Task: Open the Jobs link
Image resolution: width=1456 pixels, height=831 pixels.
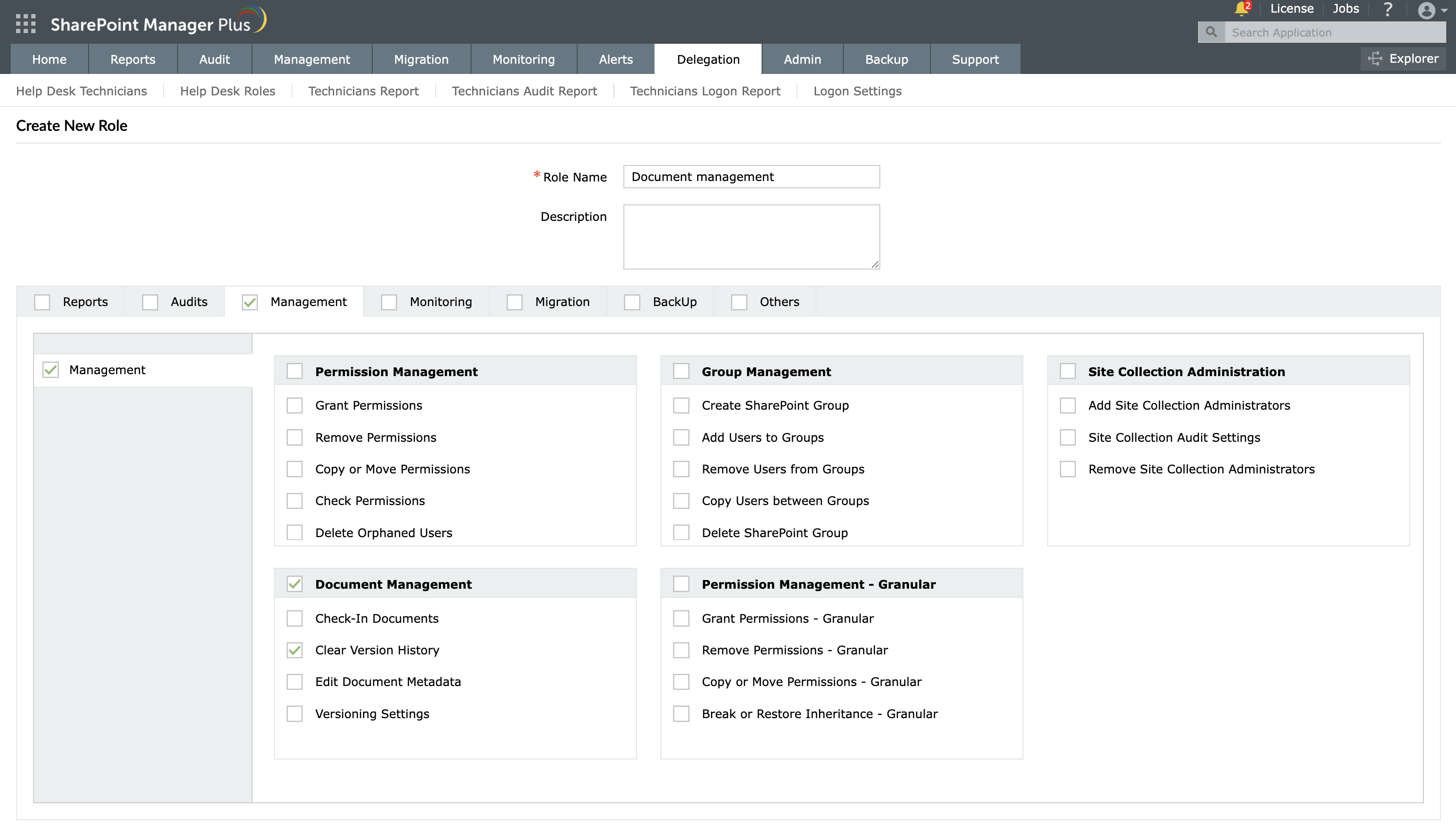Action: [1346, 9]
